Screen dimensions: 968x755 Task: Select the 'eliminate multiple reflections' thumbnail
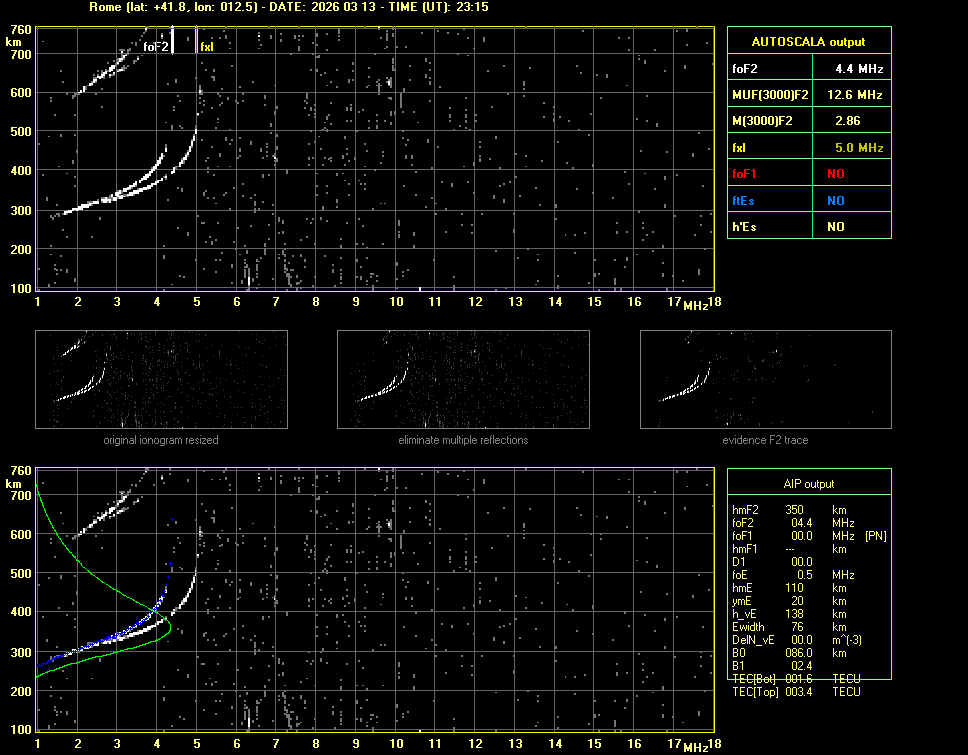[x=463, y=379]
